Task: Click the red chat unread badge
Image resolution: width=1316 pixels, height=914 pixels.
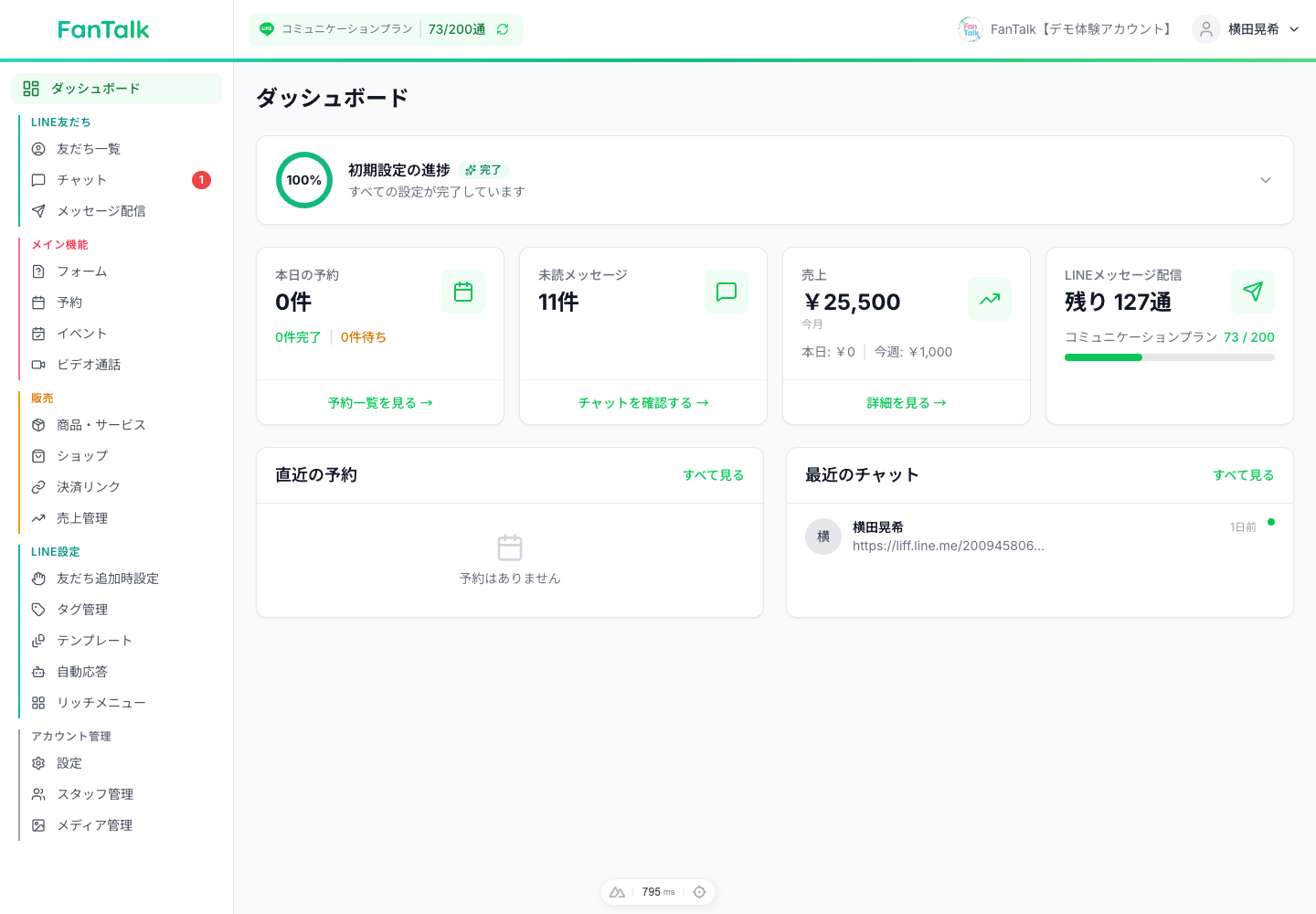Action: [x=201, y=180]
